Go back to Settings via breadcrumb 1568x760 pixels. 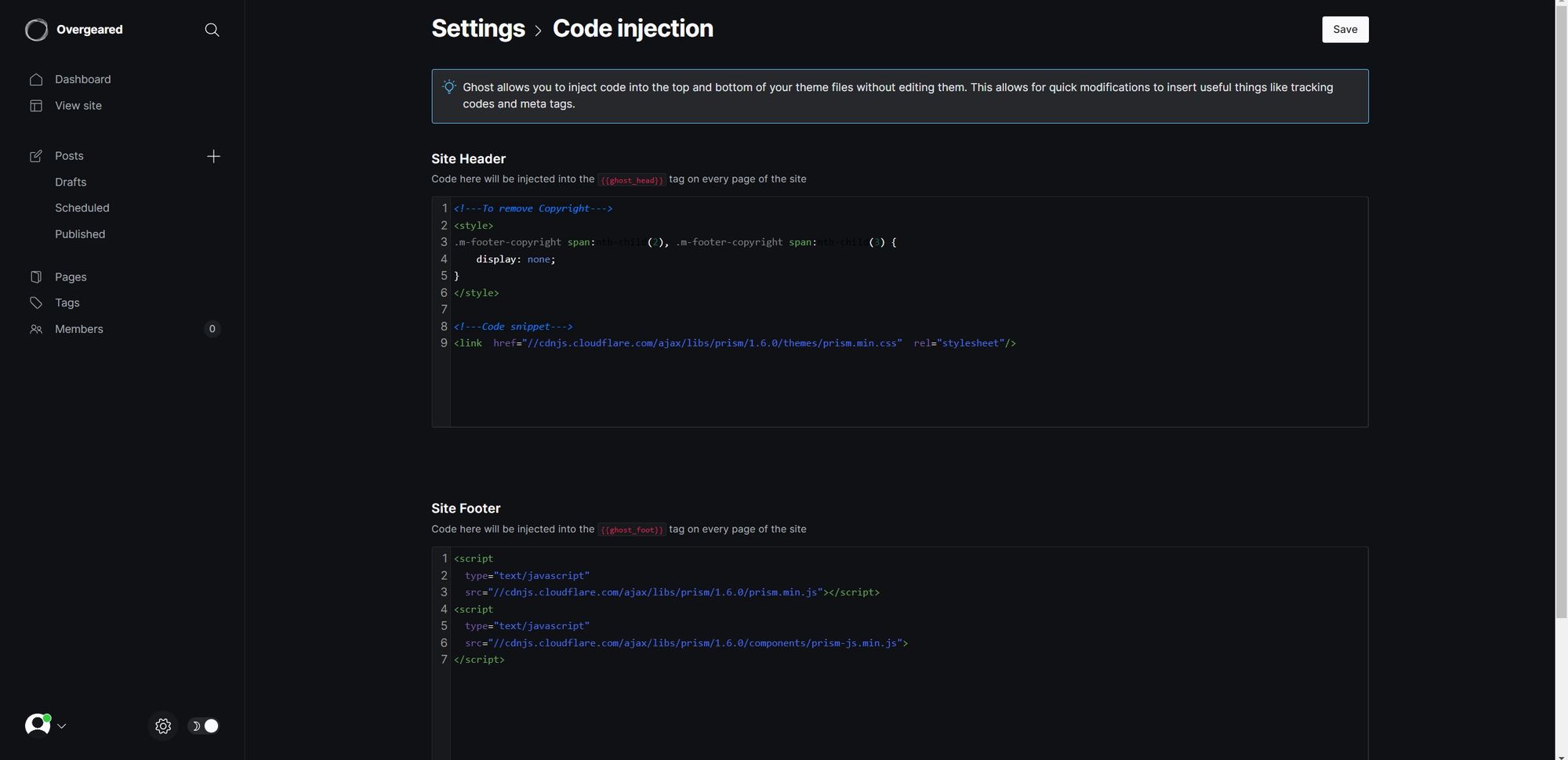click(477, 29)
